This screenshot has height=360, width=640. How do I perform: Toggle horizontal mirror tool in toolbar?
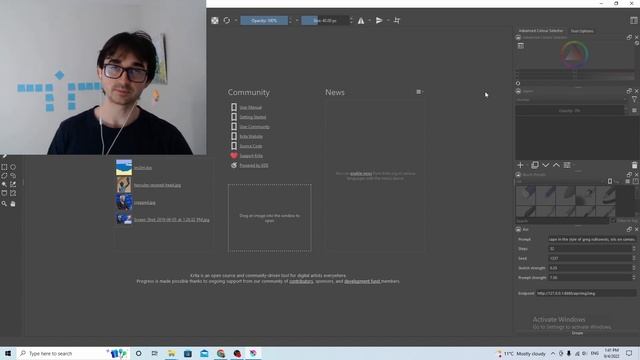[x=361, y=20]
